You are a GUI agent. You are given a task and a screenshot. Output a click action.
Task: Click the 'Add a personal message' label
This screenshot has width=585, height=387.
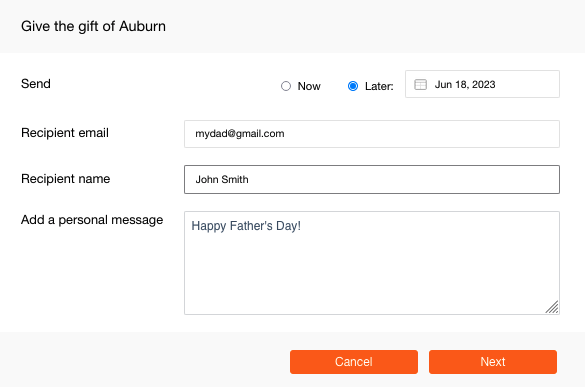pos(92,220)
